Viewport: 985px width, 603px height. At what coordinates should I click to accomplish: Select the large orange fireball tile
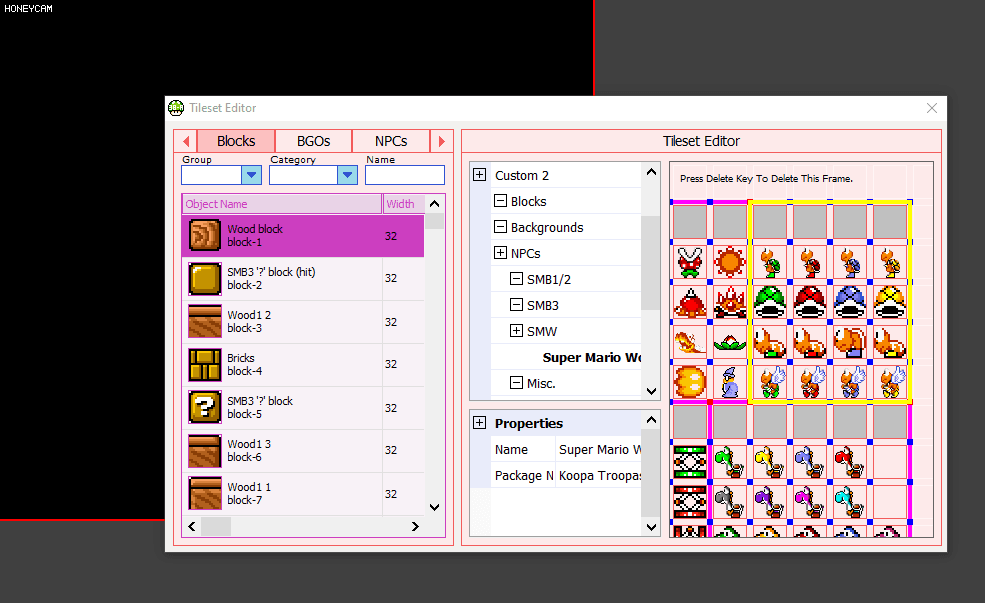click(690, 383)
